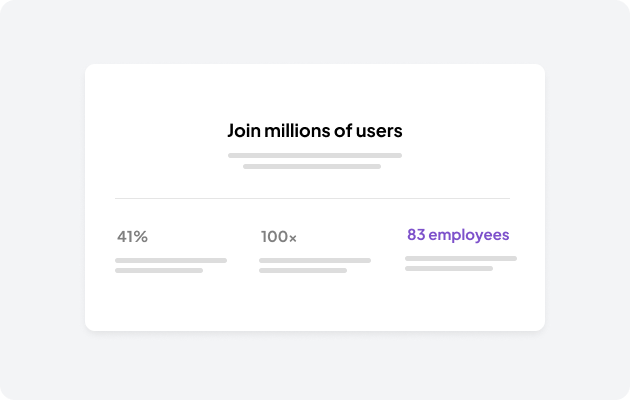The height and width of the screenshot is (400, 630).
Task: Click the word "employees" in the purple stat
Action: pyautogui.click(x=469, y=235)
